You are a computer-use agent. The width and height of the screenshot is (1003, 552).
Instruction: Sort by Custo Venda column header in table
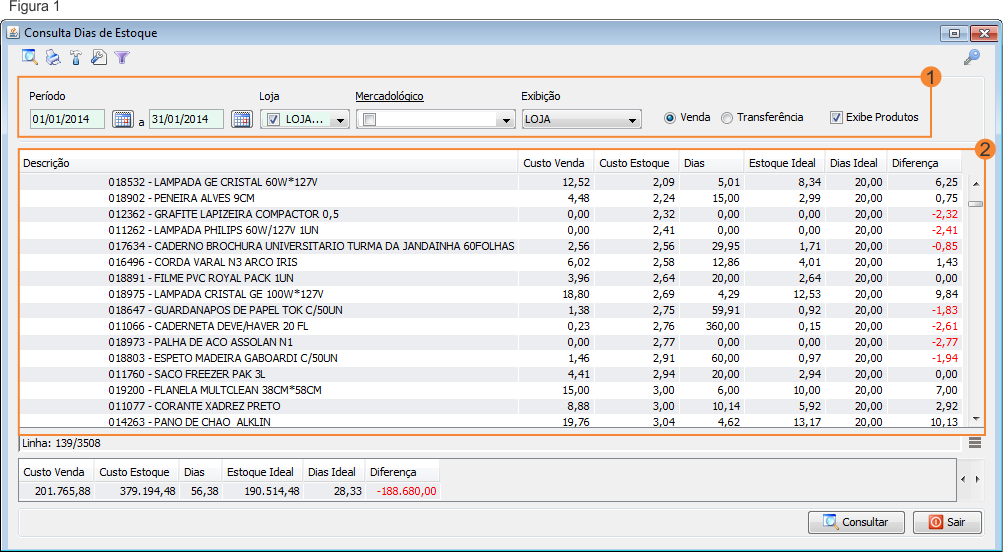coord(556,163)
